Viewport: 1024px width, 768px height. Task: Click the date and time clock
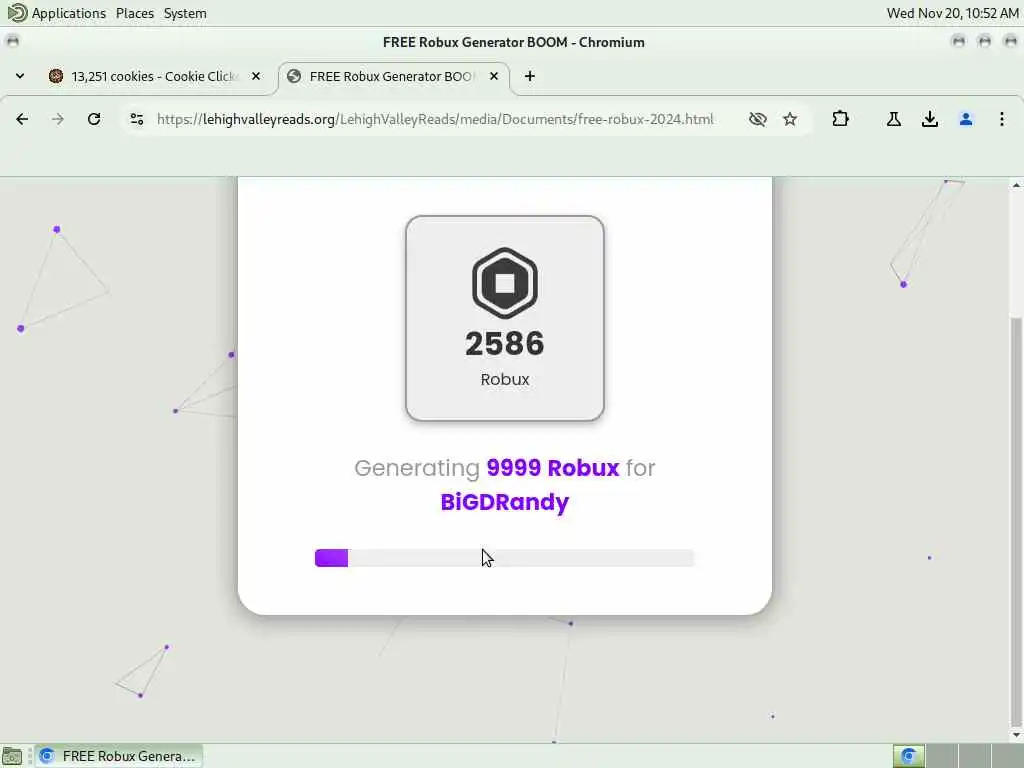(952, 13)
